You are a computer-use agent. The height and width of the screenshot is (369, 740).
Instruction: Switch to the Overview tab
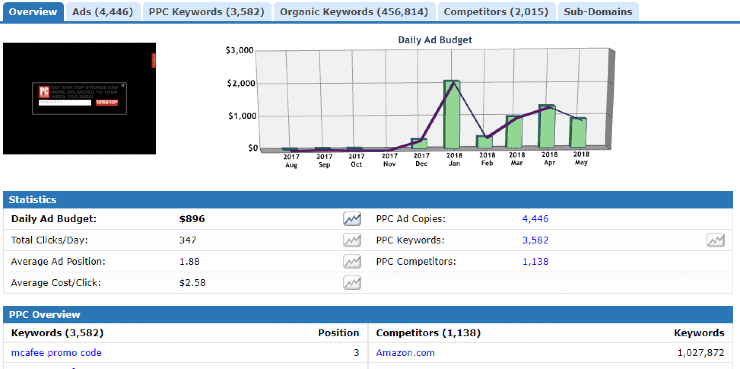tap(33, 12)
